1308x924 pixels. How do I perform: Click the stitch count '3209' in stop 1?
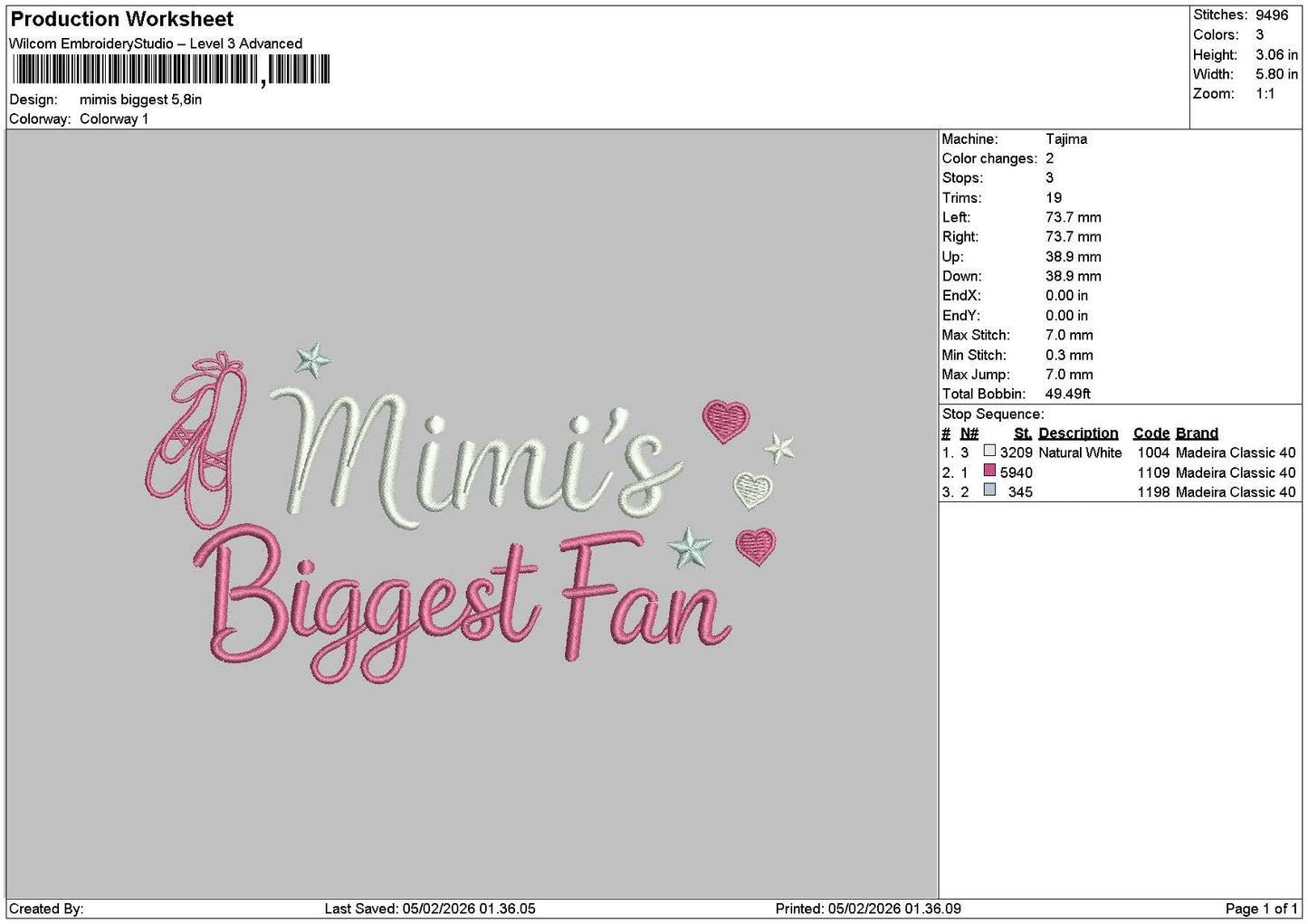[1017, 452]
